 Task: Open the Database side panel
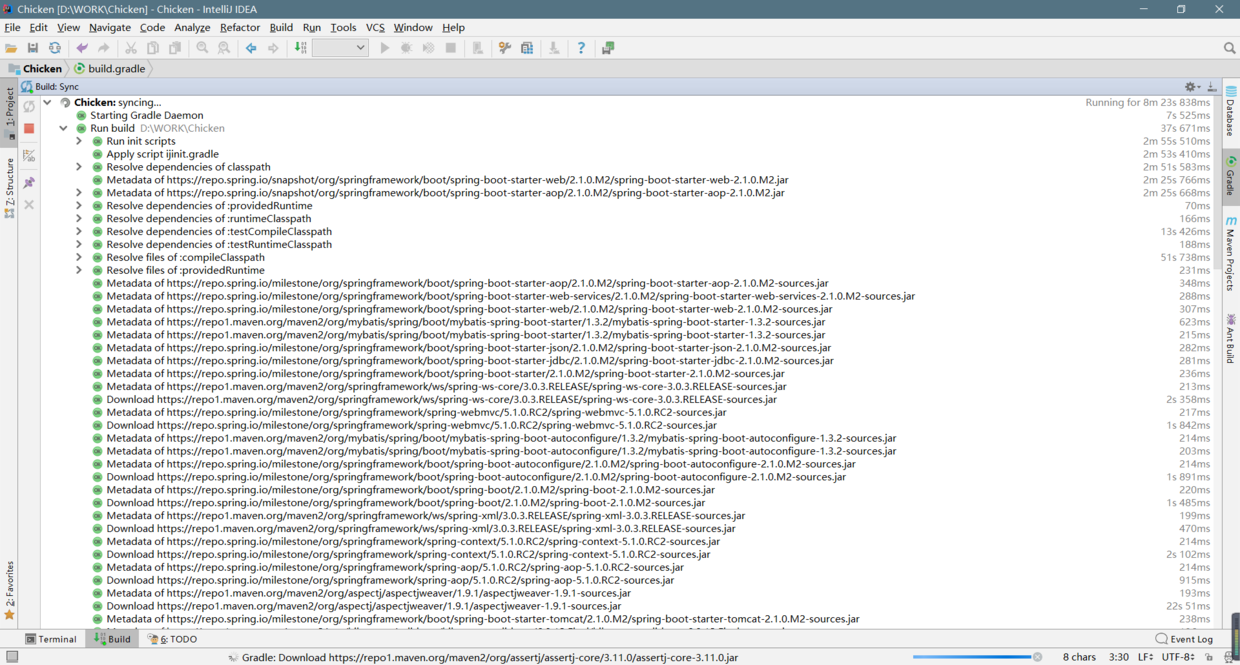pos(1231,111)
